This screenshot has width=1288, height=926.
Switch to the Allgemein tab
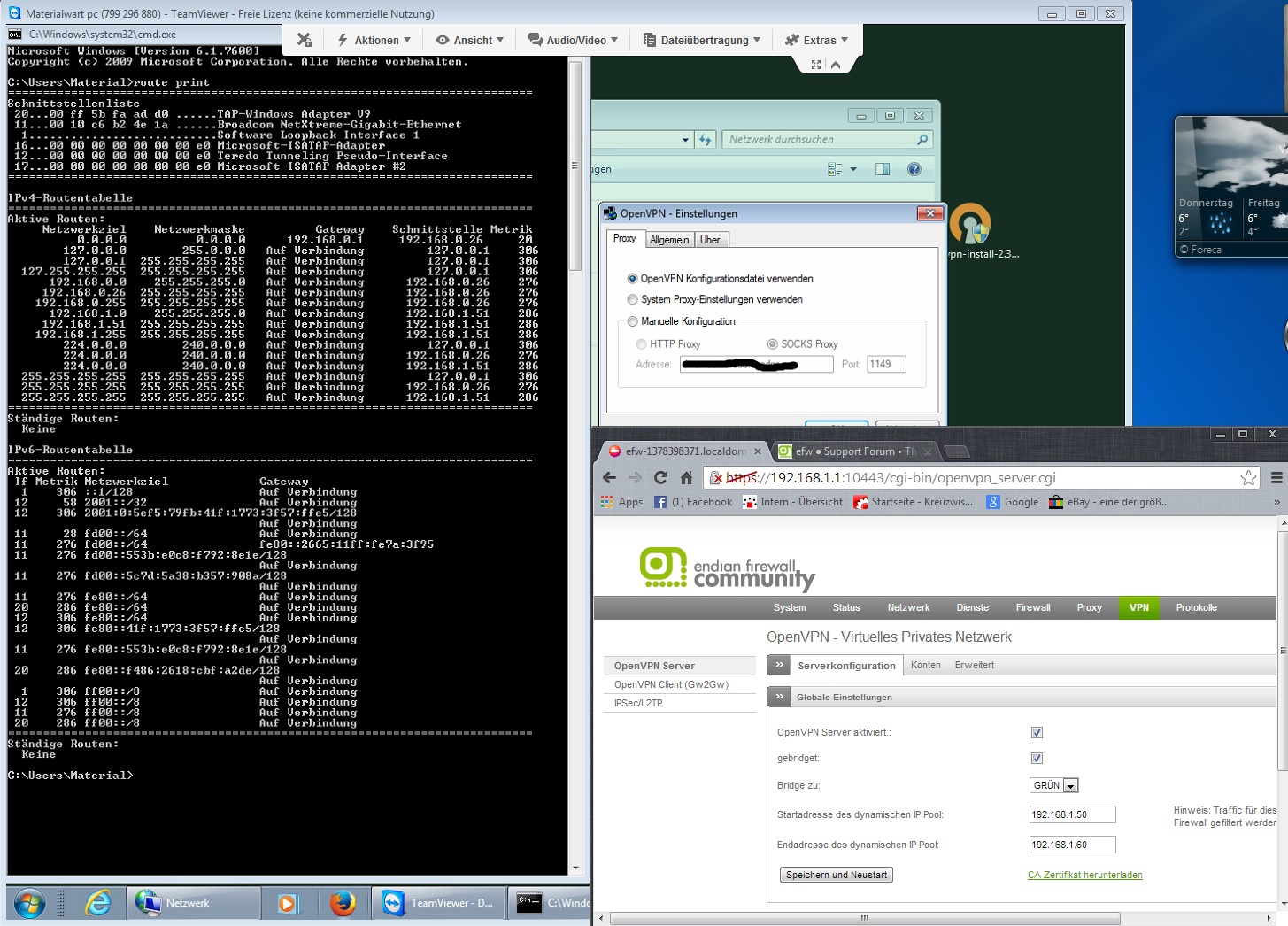pos(668,240)
